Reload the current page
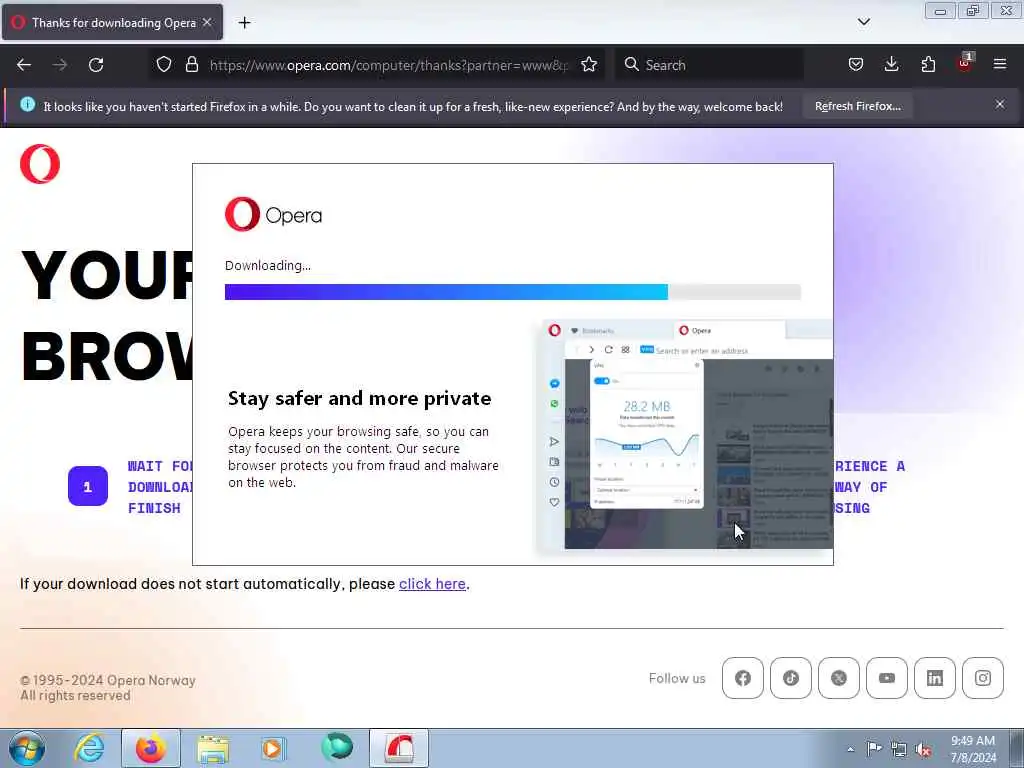The image size is (1024, 768). (x=96, y=65)
